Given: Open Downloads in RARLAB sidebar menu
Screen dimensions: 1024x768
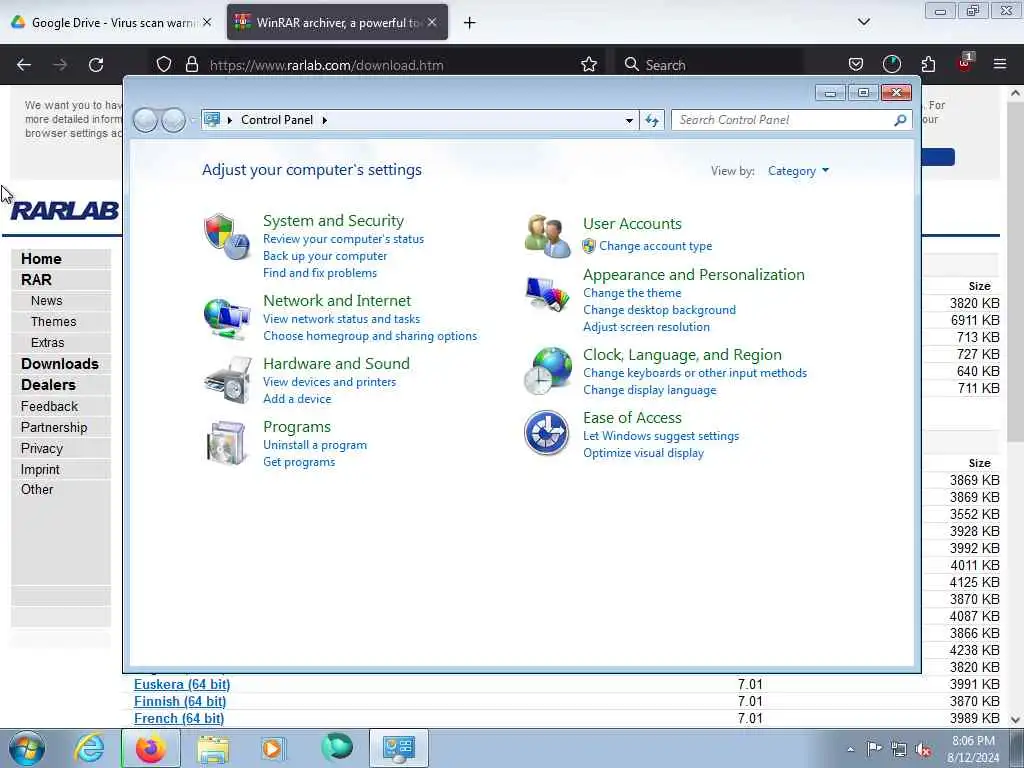Looking at the screenshot, I should point(60,364).
